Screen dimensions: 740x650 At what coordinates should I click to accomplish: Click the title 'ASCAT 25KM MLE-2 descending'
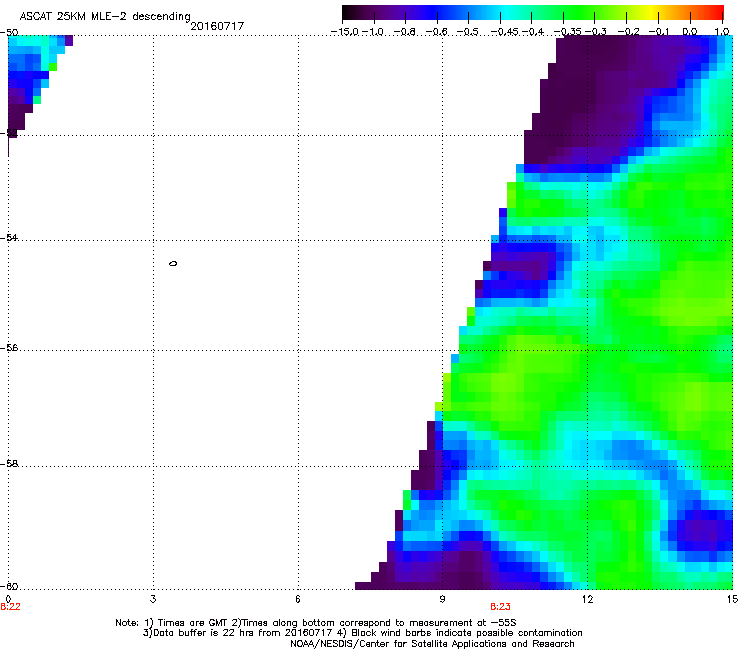pyautogui.click(x=105, y=17)
